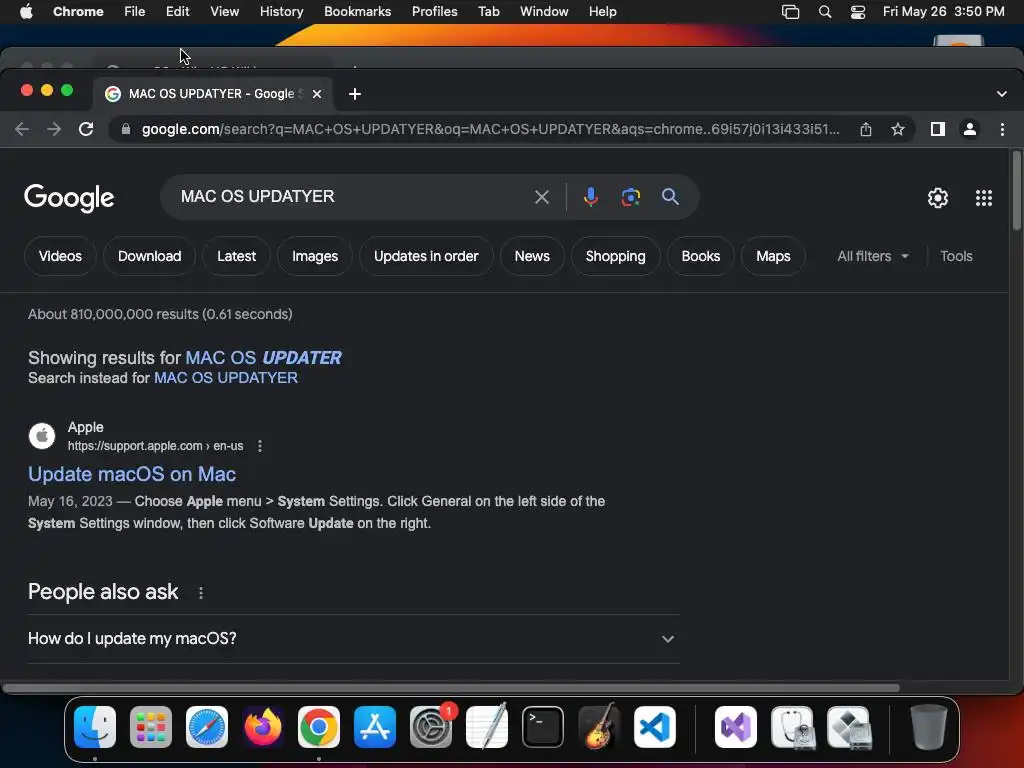Open Control Center in menu bar
This screenshot has height=768, width=1024.
pos(857,12)
